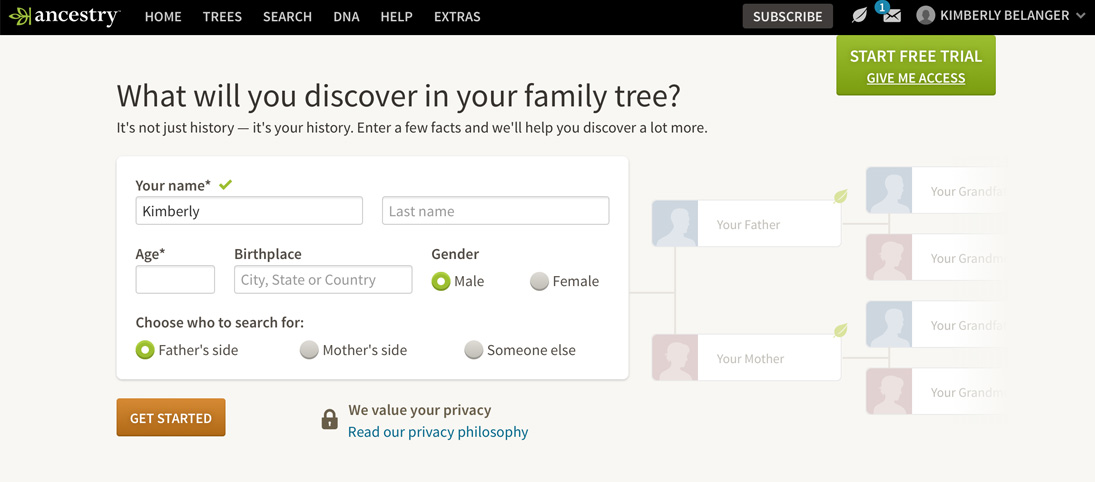
Task: Open the Read our privacy philosophy link
Action: tap(438, 432)
